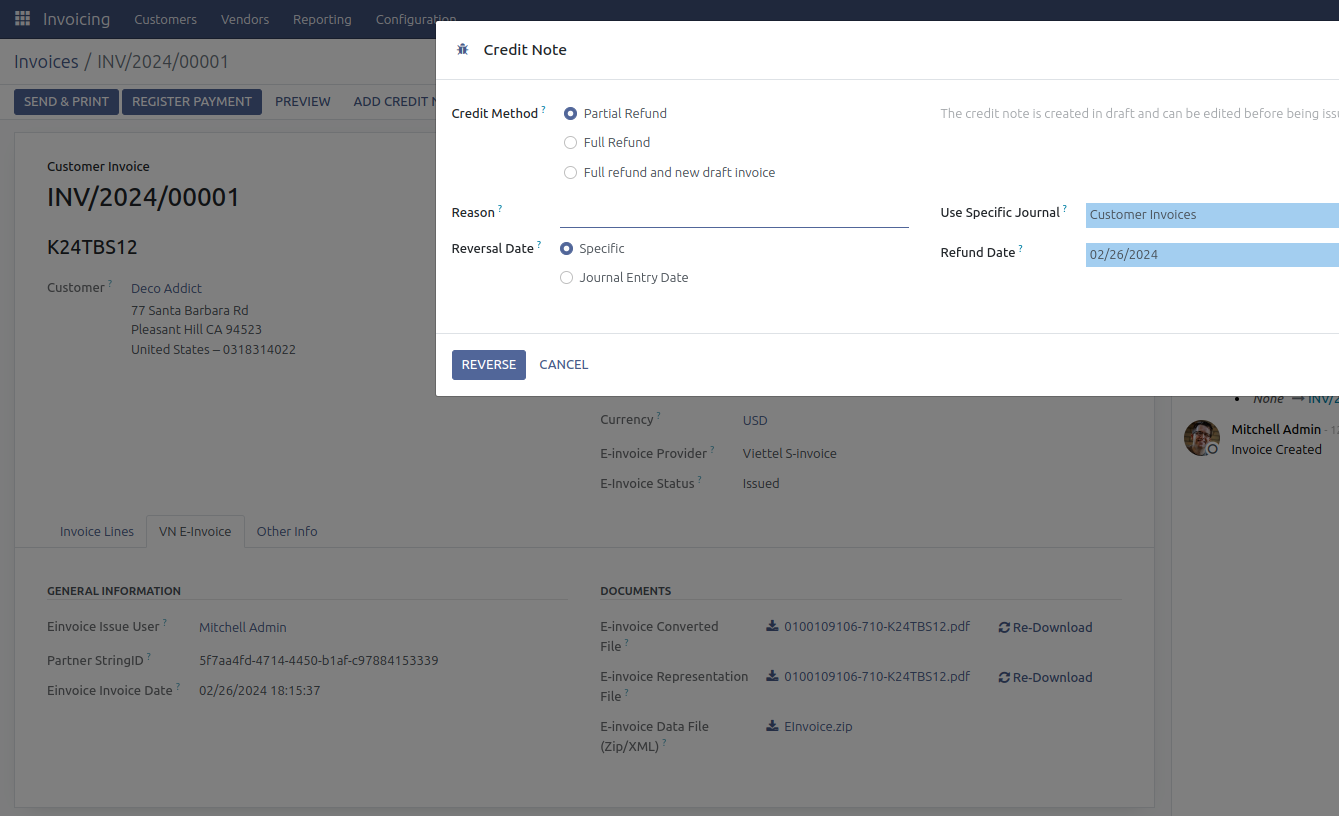The height and width of the screenshot is (816, 1339).
Task: Re-Download the E-invoice Converted File
Action: 1045,628
